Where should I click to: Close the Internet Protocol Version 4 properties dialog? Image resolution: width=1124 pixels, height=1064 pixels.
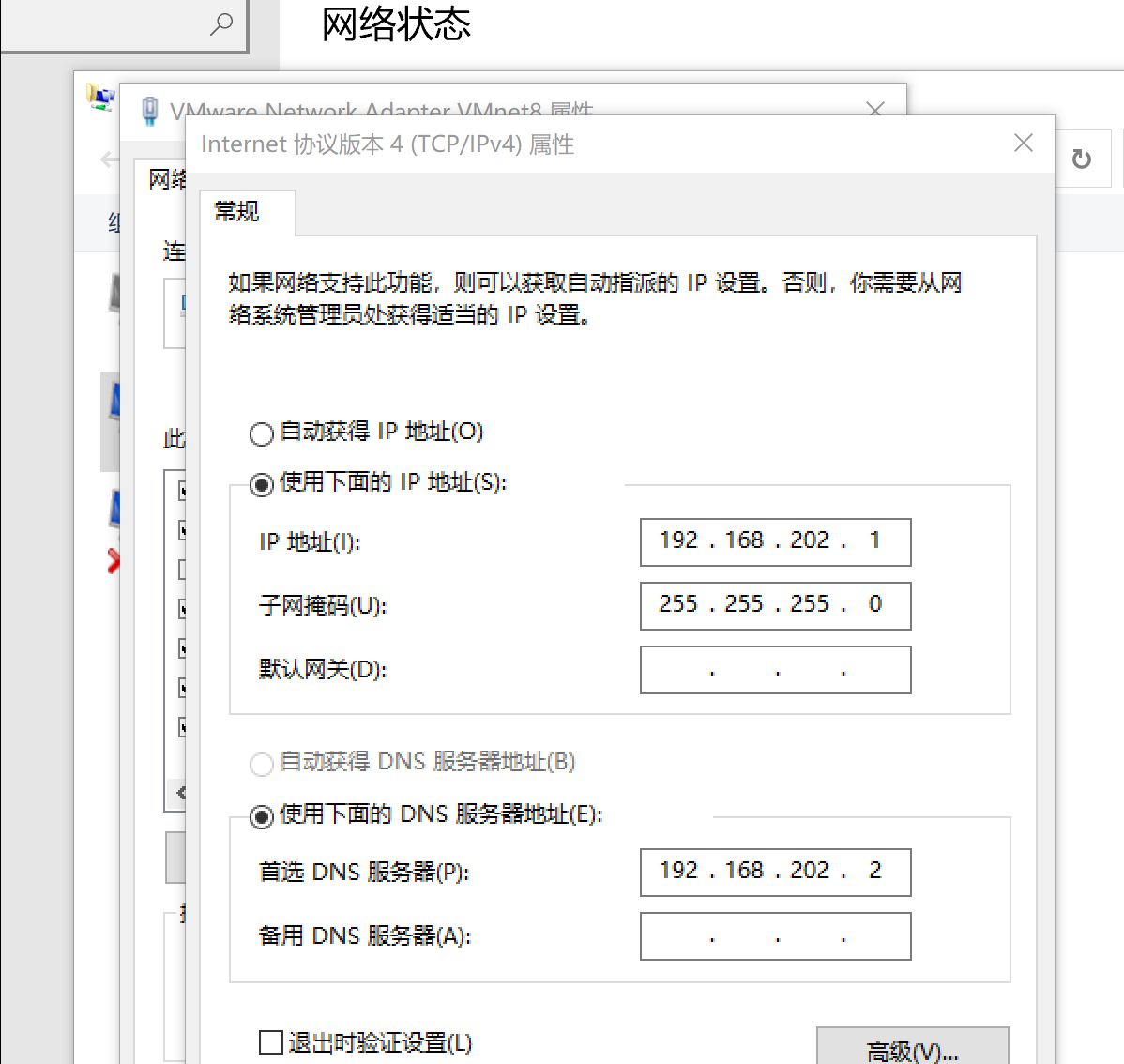pos(1024,143)
